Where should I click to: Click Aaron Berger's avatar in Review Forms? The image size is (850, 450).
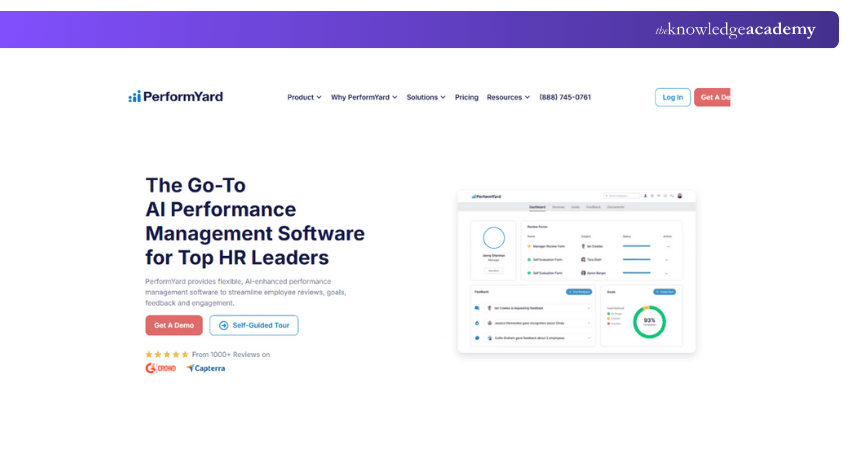pyautogui.click(x=583, y=273)
